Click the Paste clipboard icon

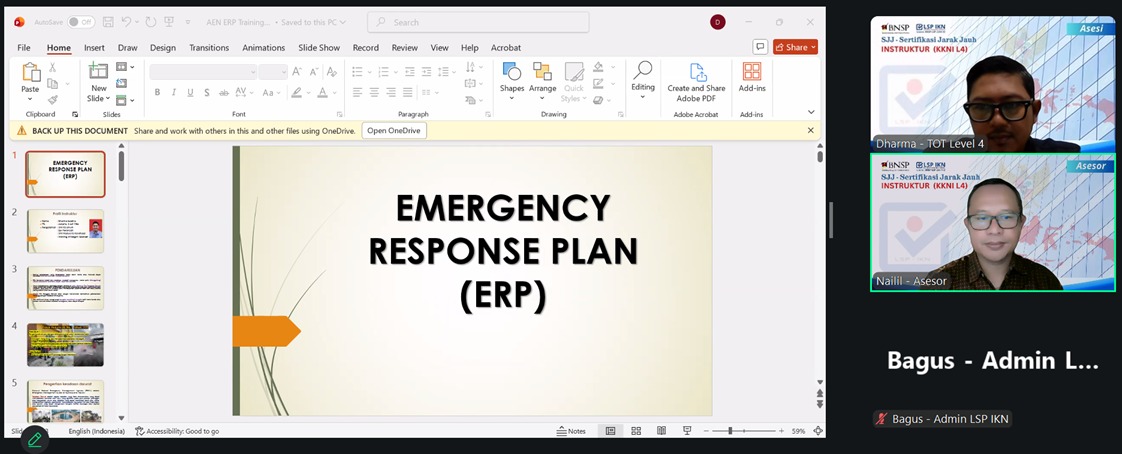tap(30, 78)
